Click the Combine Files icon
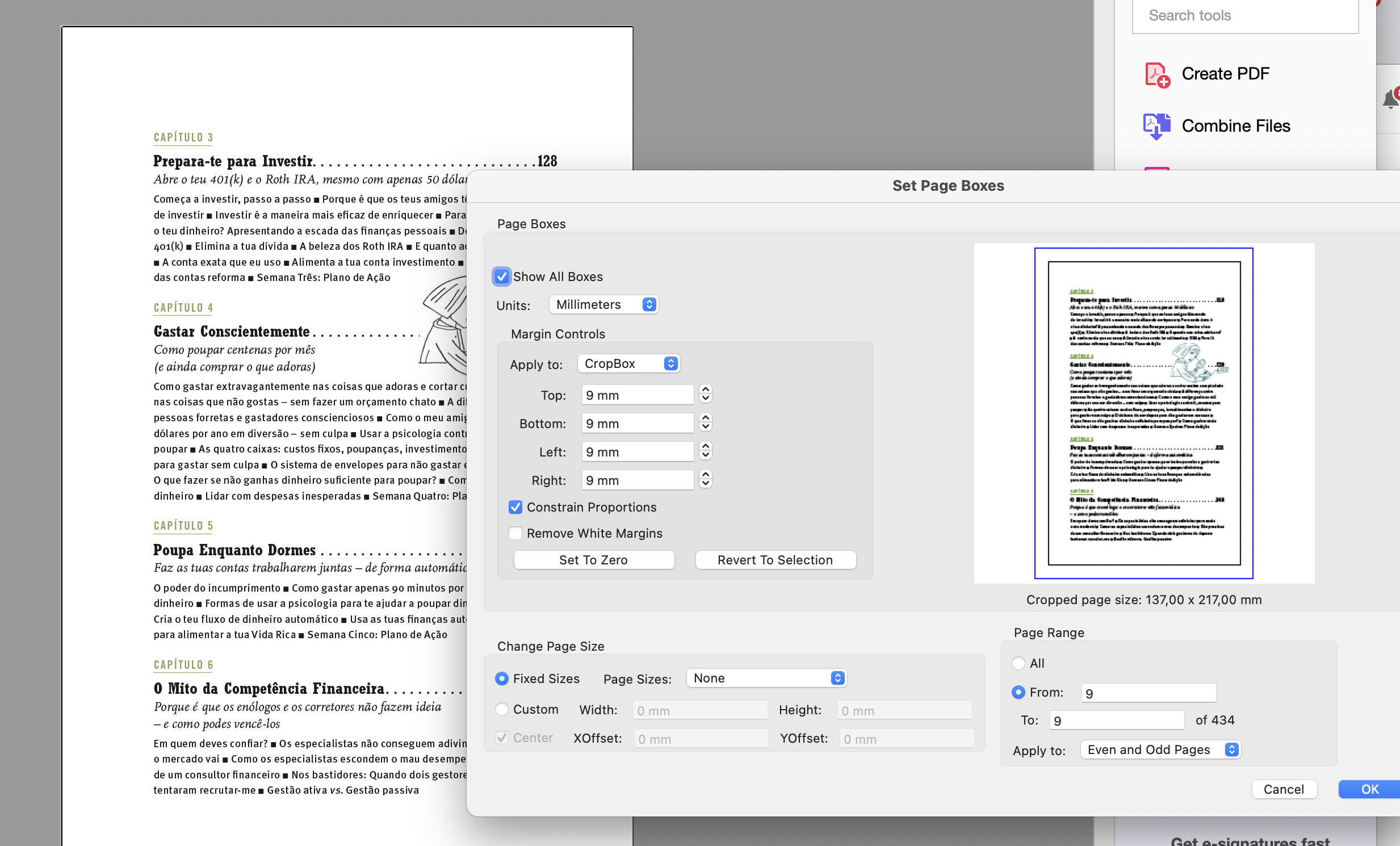Screen dimensions: 1400x846 tap(1156, 126)
